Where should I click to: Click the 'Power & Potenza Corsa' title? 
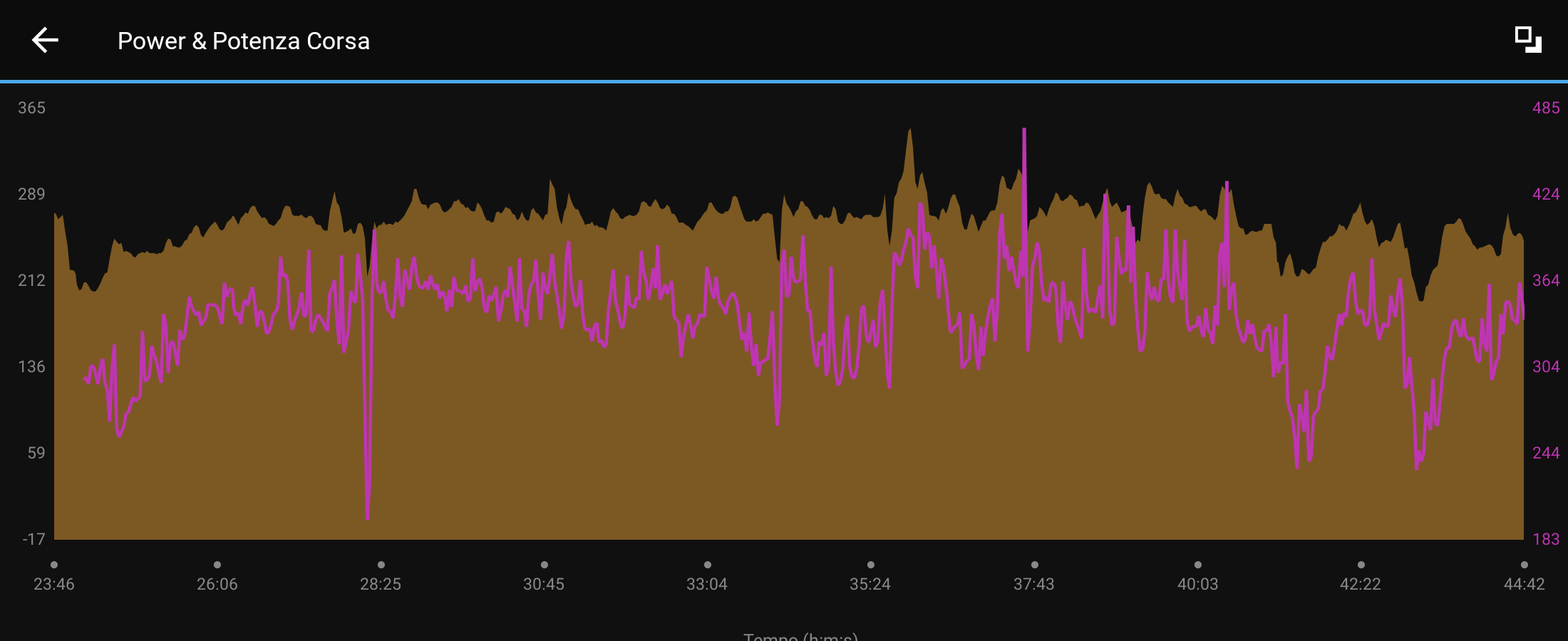point(244,41)
